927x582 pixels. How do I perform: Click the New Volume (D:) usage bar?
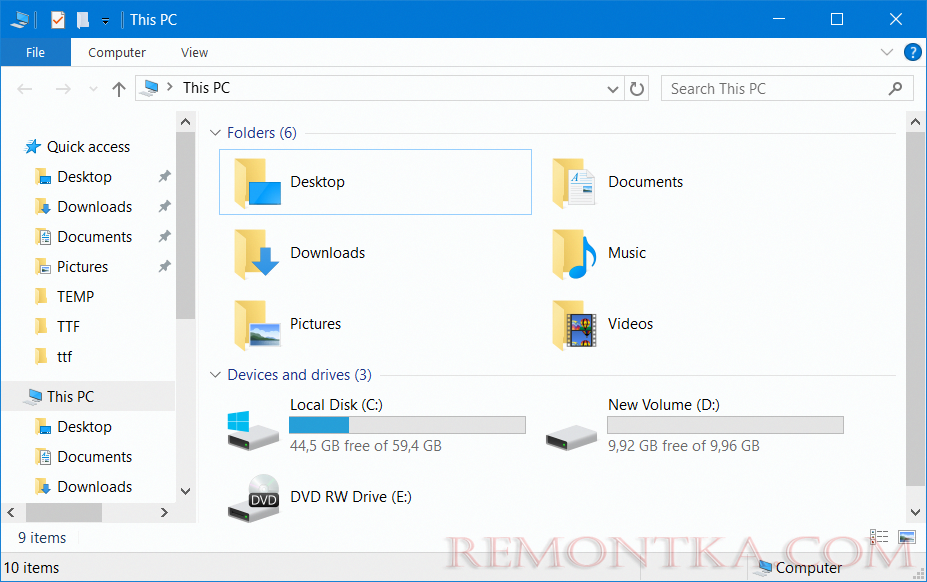coord(725,425)
